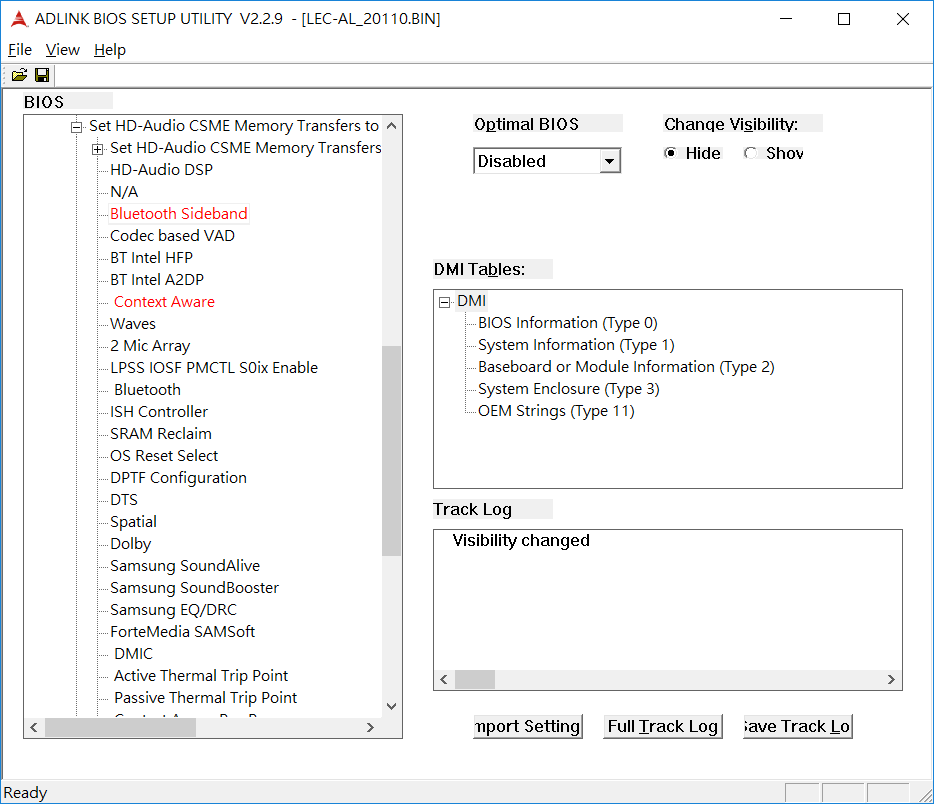Select System Information (Type 1) entry
This screenshot has height=804, width=934.
576,345
